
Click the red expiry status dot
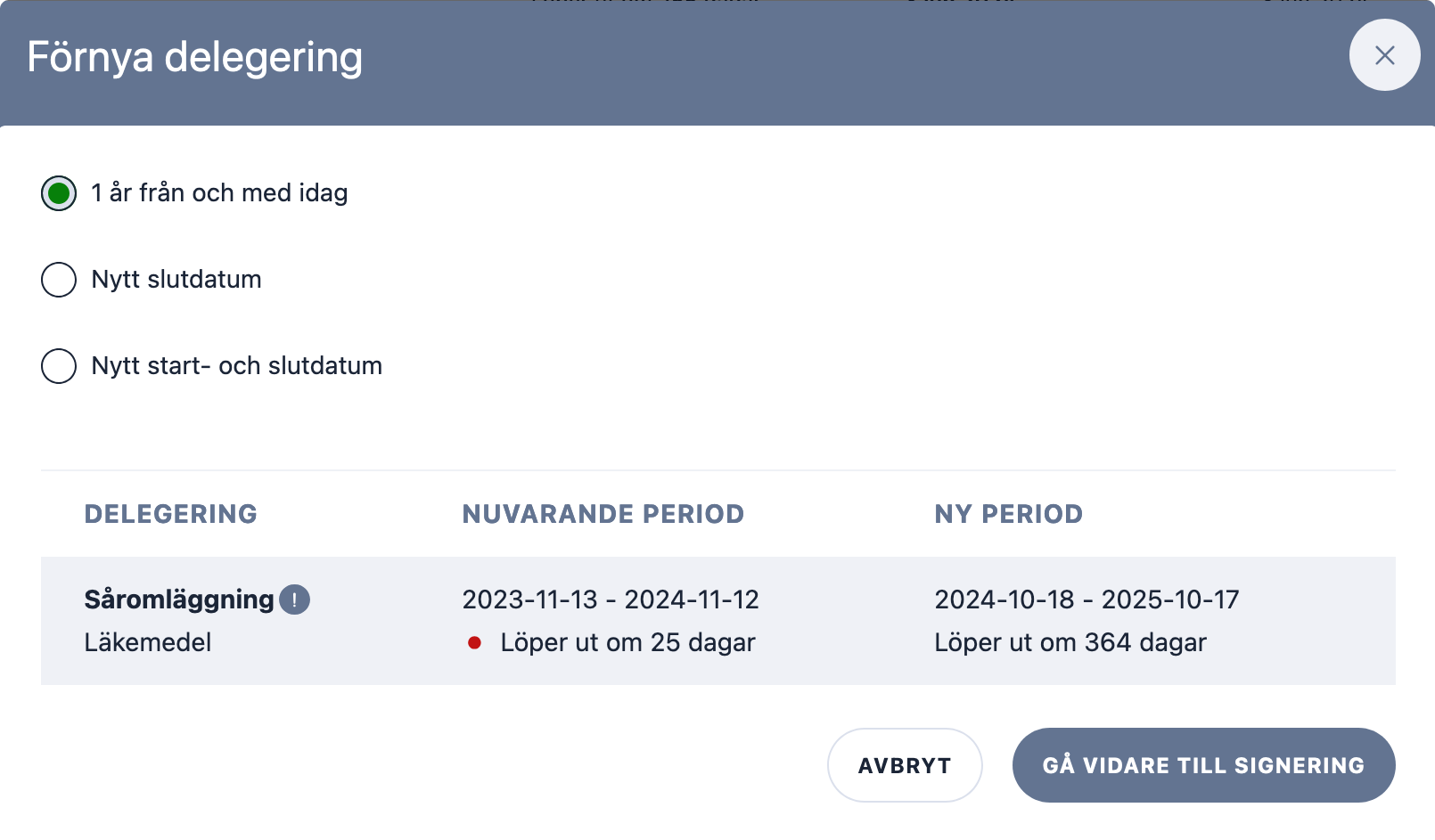click(x=475, y=642)
